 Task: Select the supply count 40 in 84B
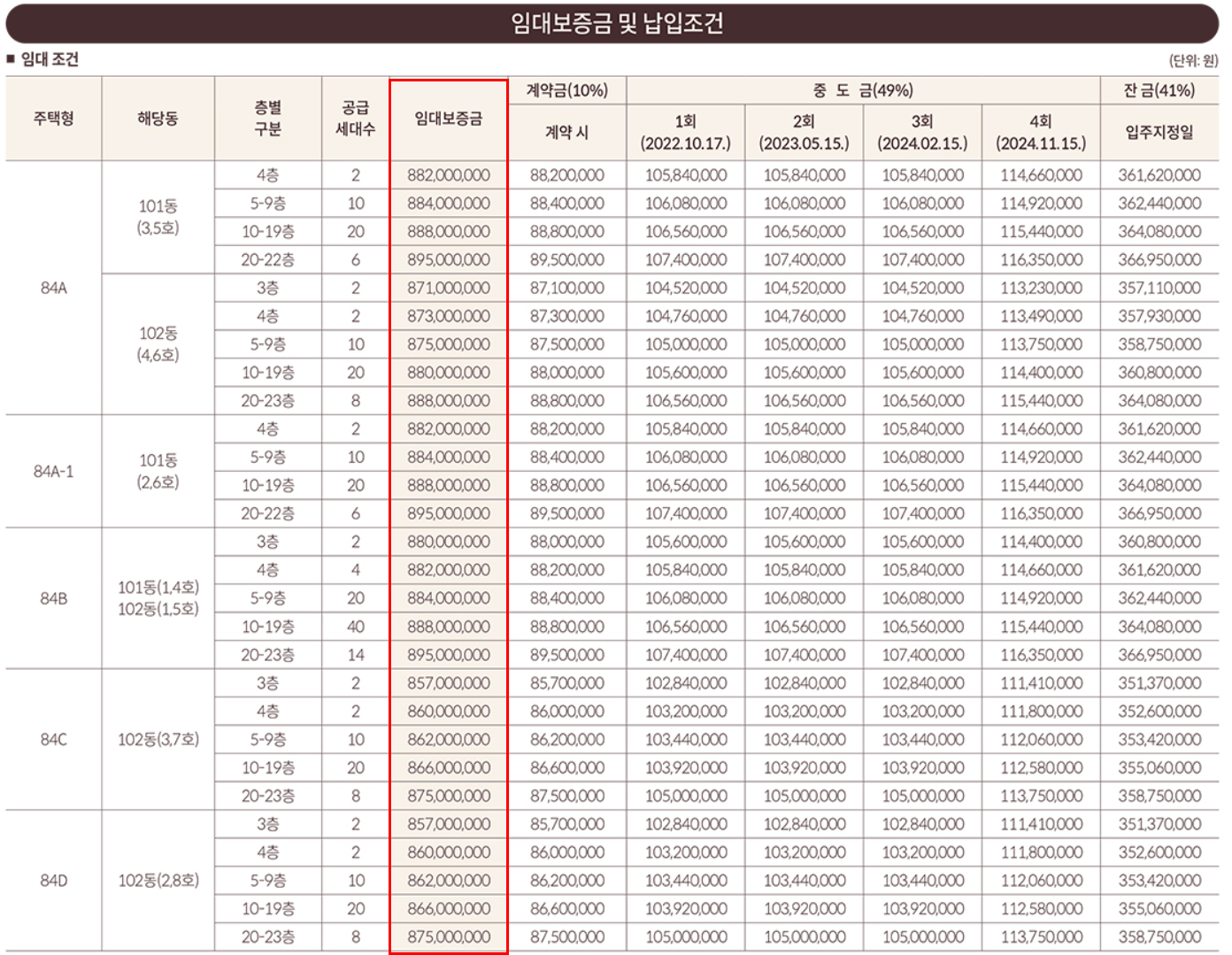tap(355, 627)
